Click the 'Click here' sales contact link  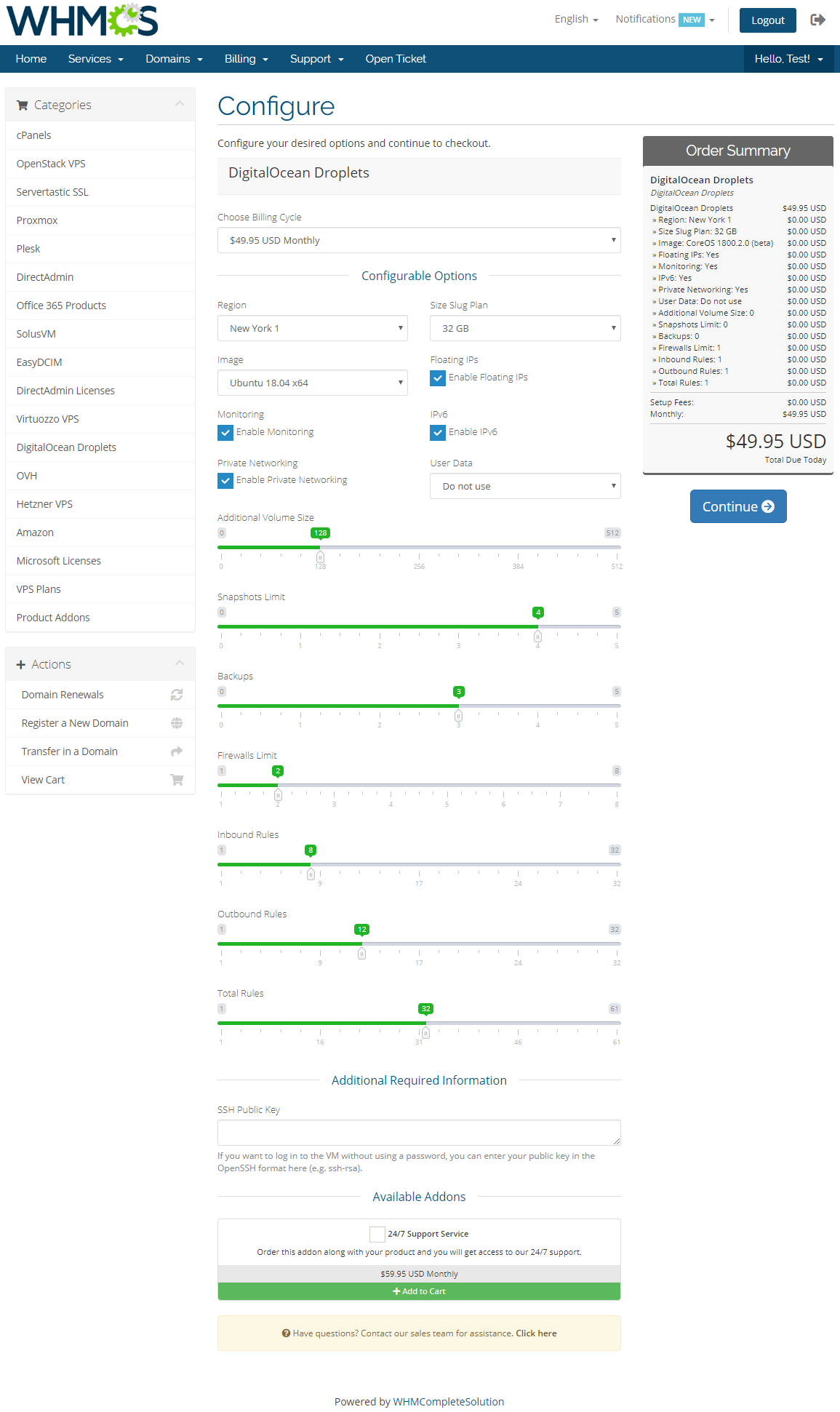536,1333
